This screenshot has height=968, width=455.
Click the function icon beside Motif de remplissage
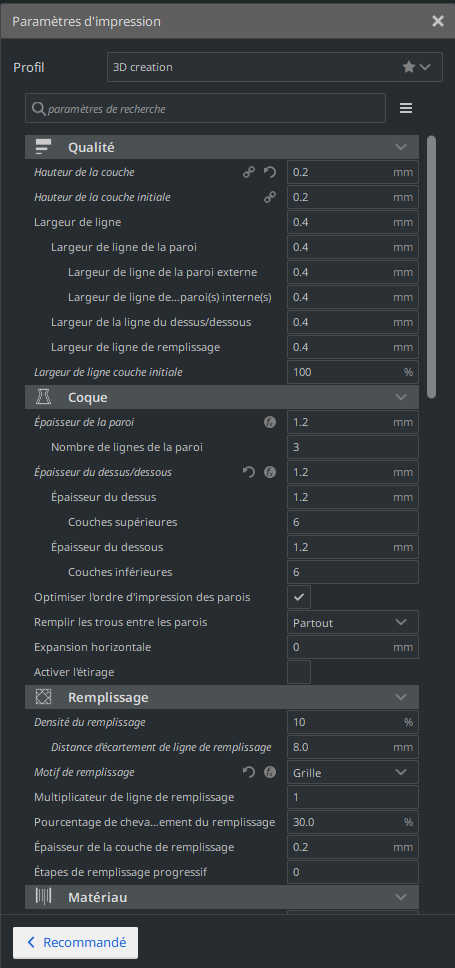pyautogui.click(x=270, y=772)
